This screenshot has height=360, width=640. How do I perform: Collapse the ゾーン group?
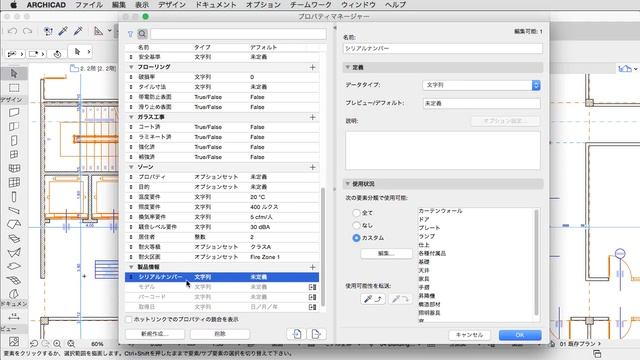(131, 167)
